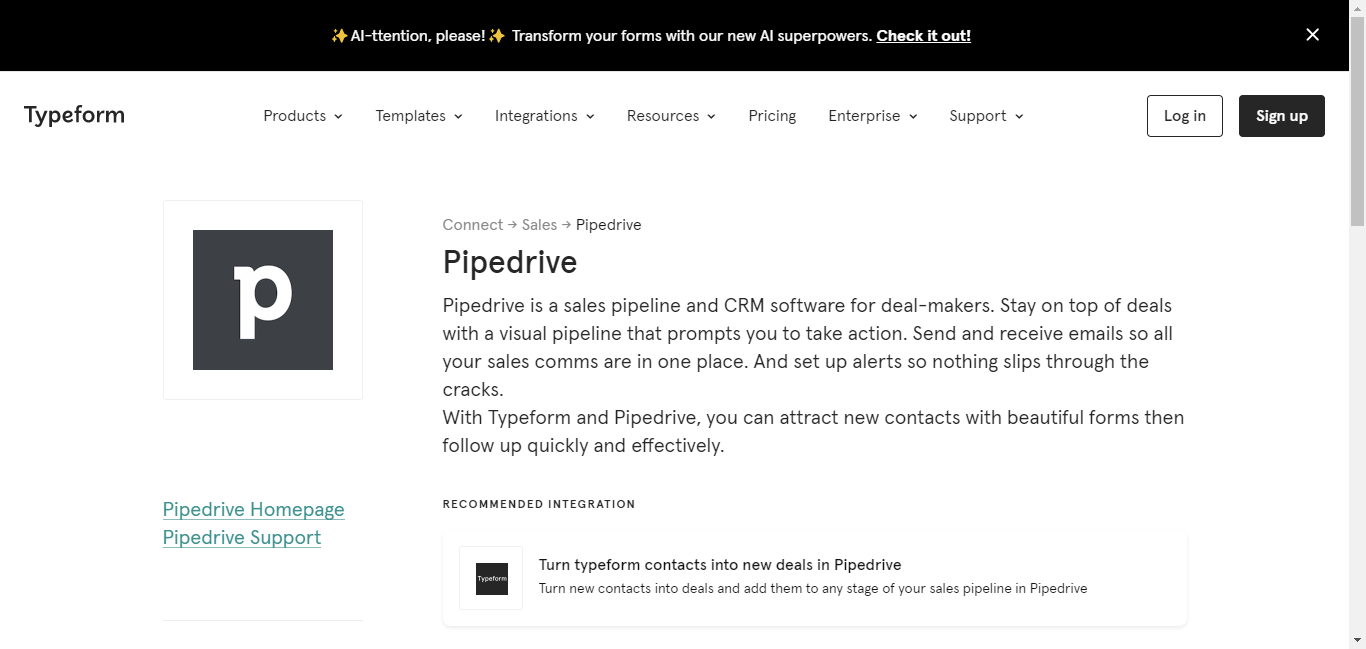The image size is (1366, 649).
Task: Open the Pipedrive Homepage link
Action: coord(253,509)
